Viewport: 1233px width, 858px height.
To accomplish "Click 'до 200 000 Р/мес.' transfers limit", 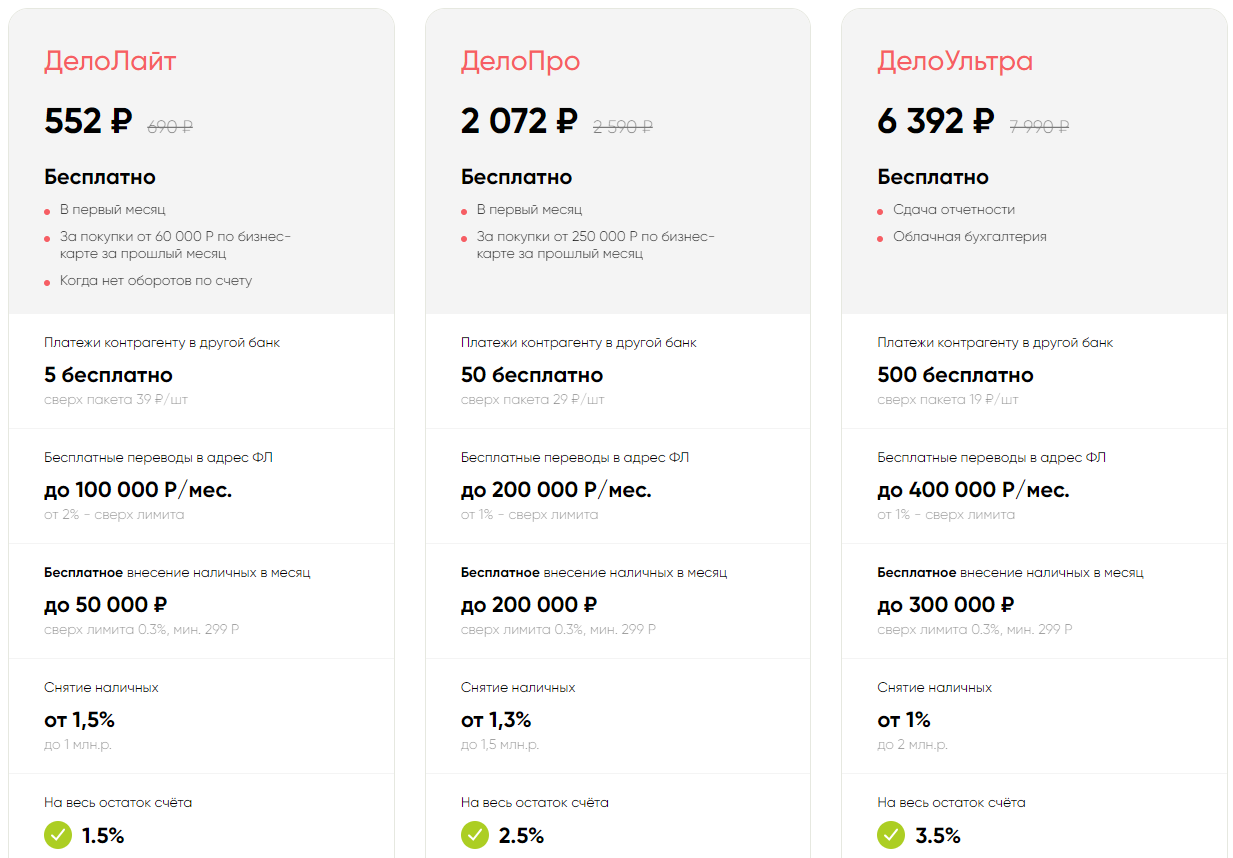I will point(556,490).
